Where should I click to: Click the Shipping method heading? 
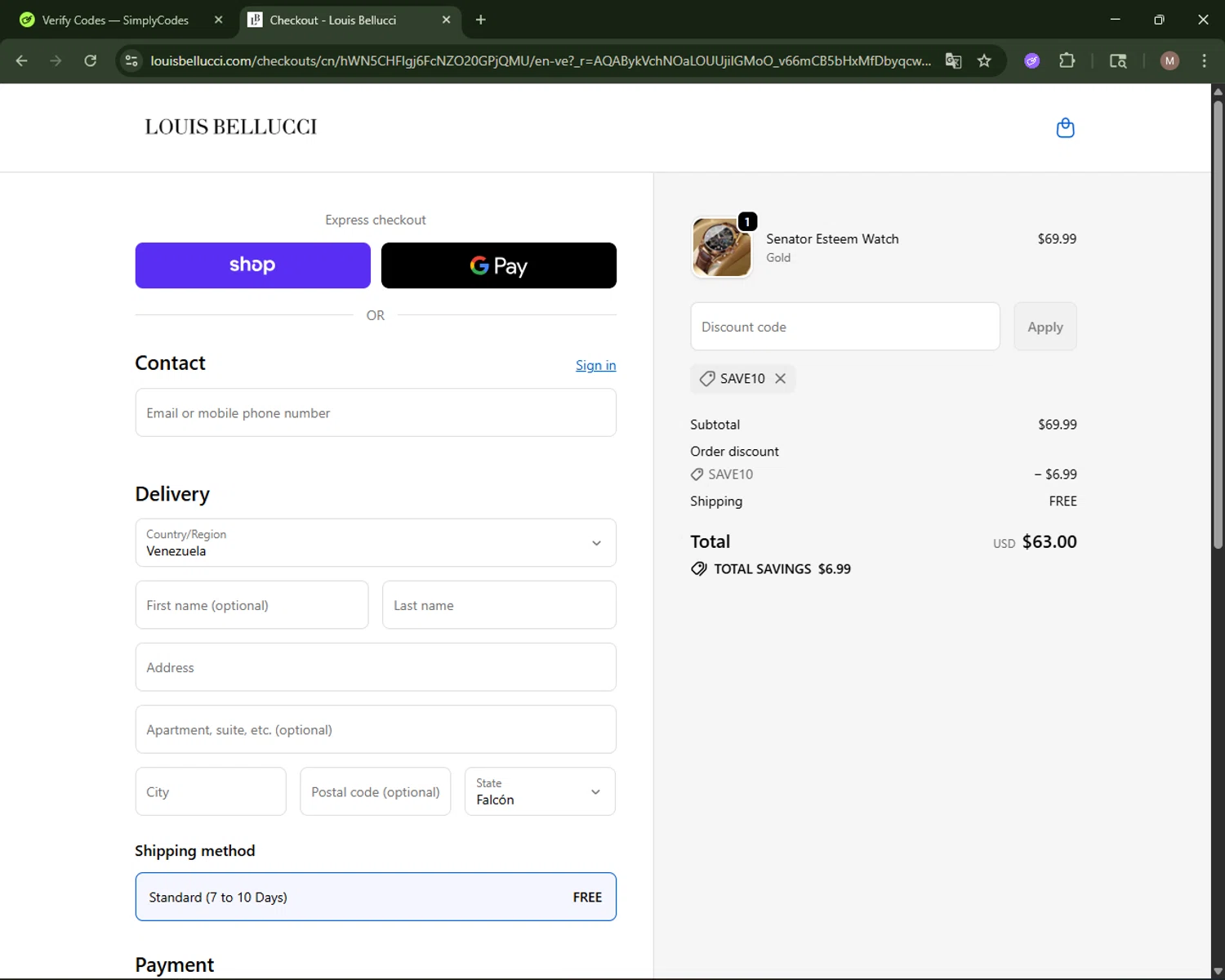[x=194, y=850]
